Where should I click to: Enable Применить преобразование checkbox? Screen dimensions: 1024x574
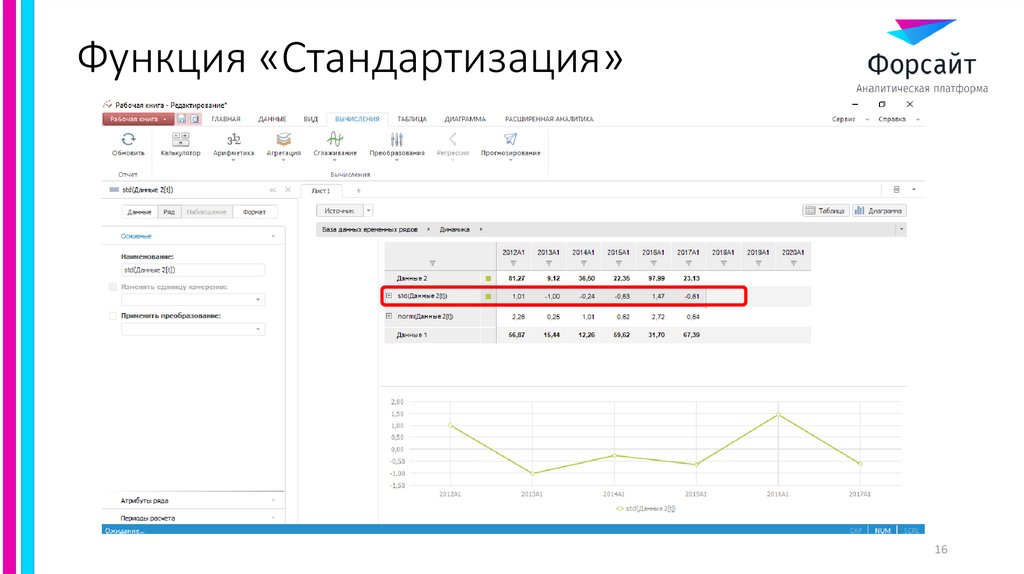click(x=113, y=315)
